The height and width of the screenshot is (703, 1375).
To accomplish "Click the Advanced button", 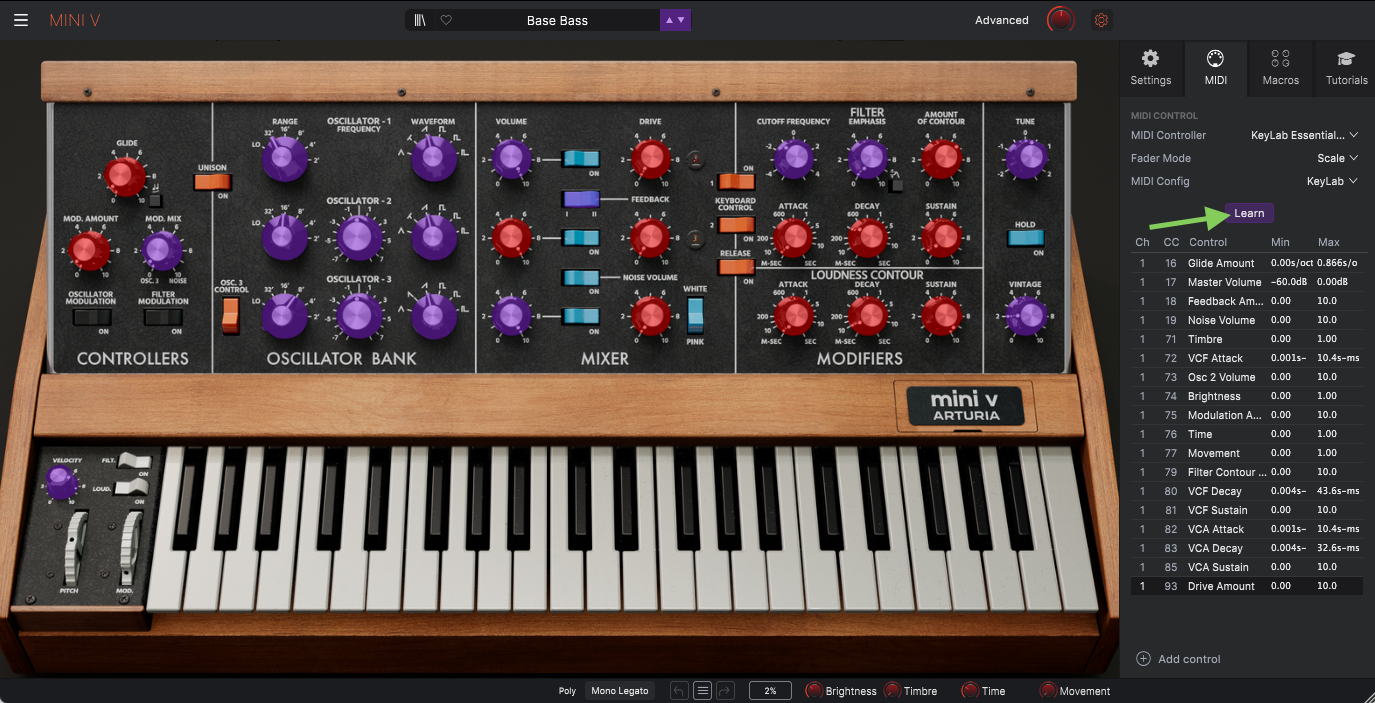I will click(1002, 20).
